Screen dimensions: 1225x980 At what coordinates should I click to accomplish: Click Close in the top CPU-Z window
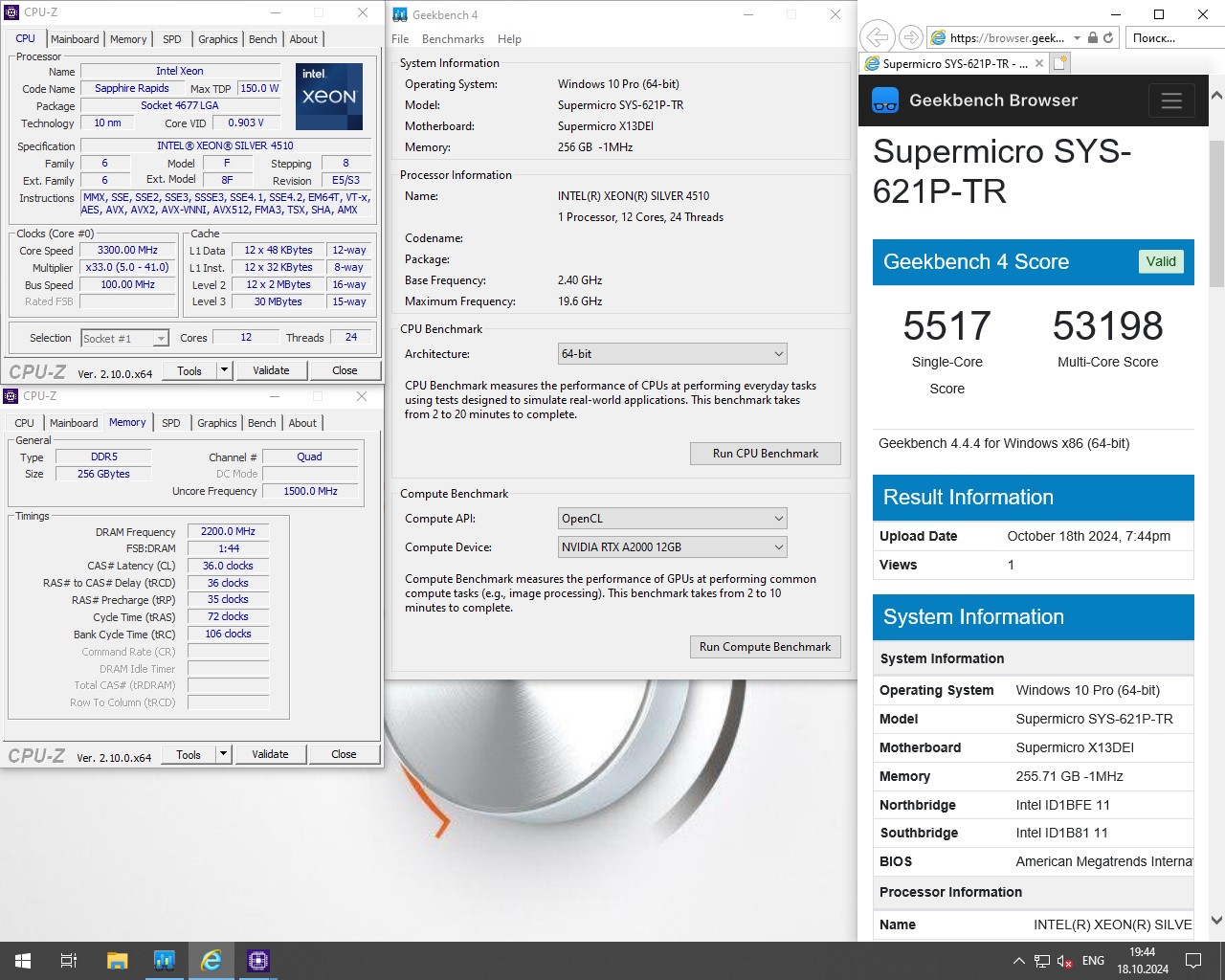(x=345, y=370)
